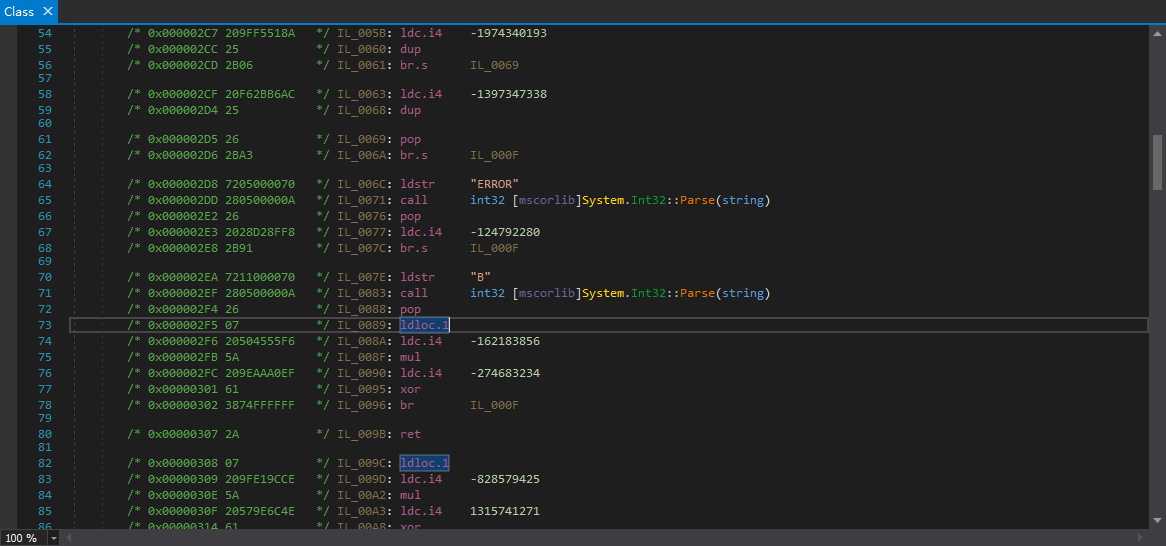Click the vertical scrollbar up arrow
The width and height of the screenshot is (1166, 546).
point(1158,32)
